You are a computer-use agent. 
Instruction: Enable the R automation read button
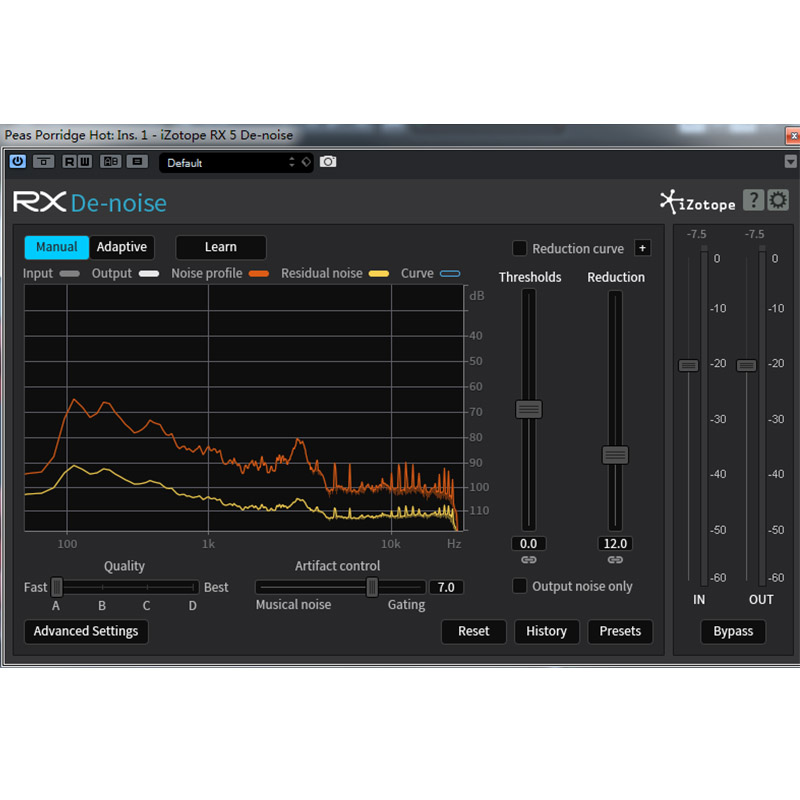[x=69, y=162]
